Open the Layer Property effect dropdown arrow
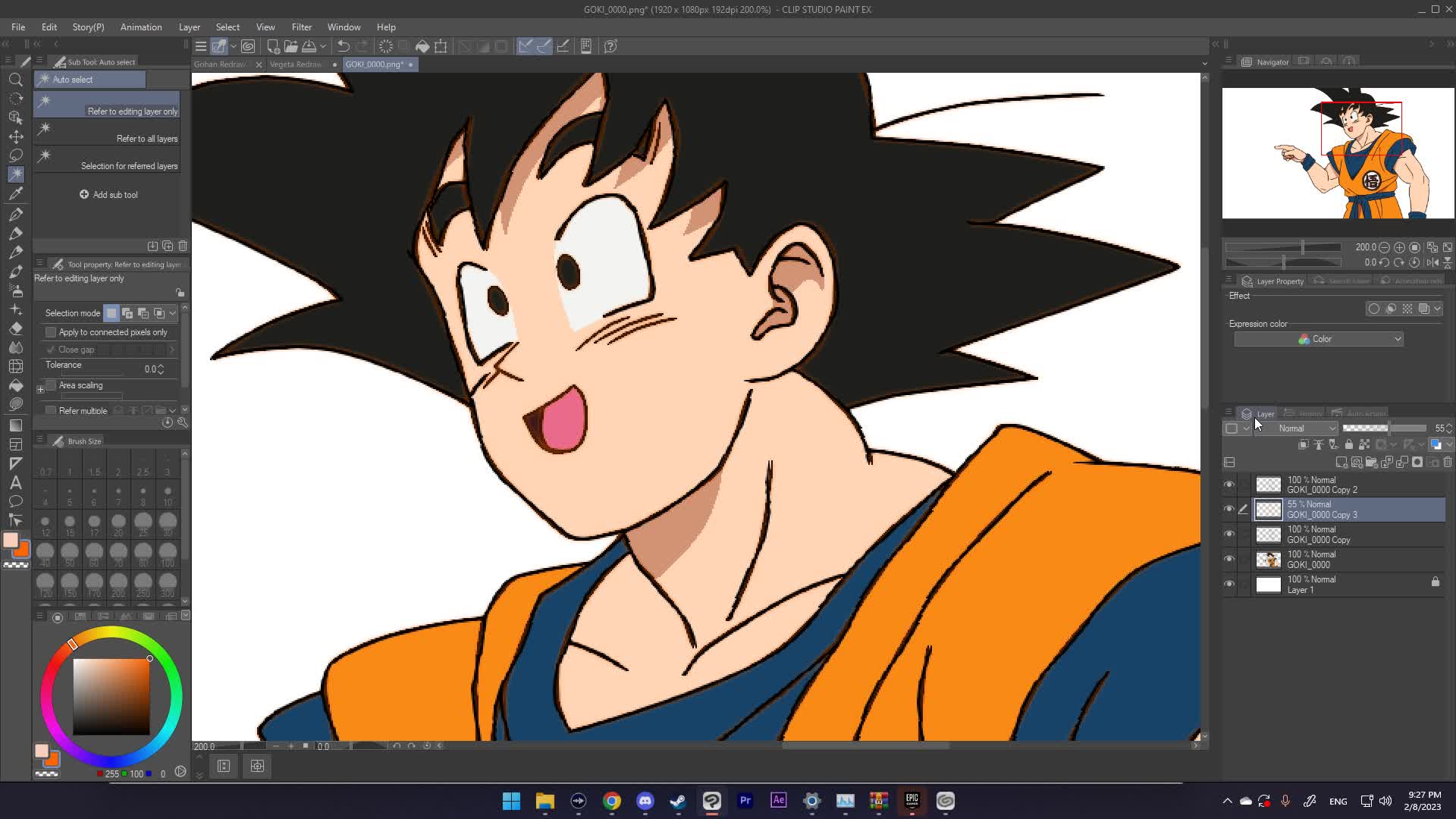Viewport: 1456px width, 819px height. (1437, 309)
